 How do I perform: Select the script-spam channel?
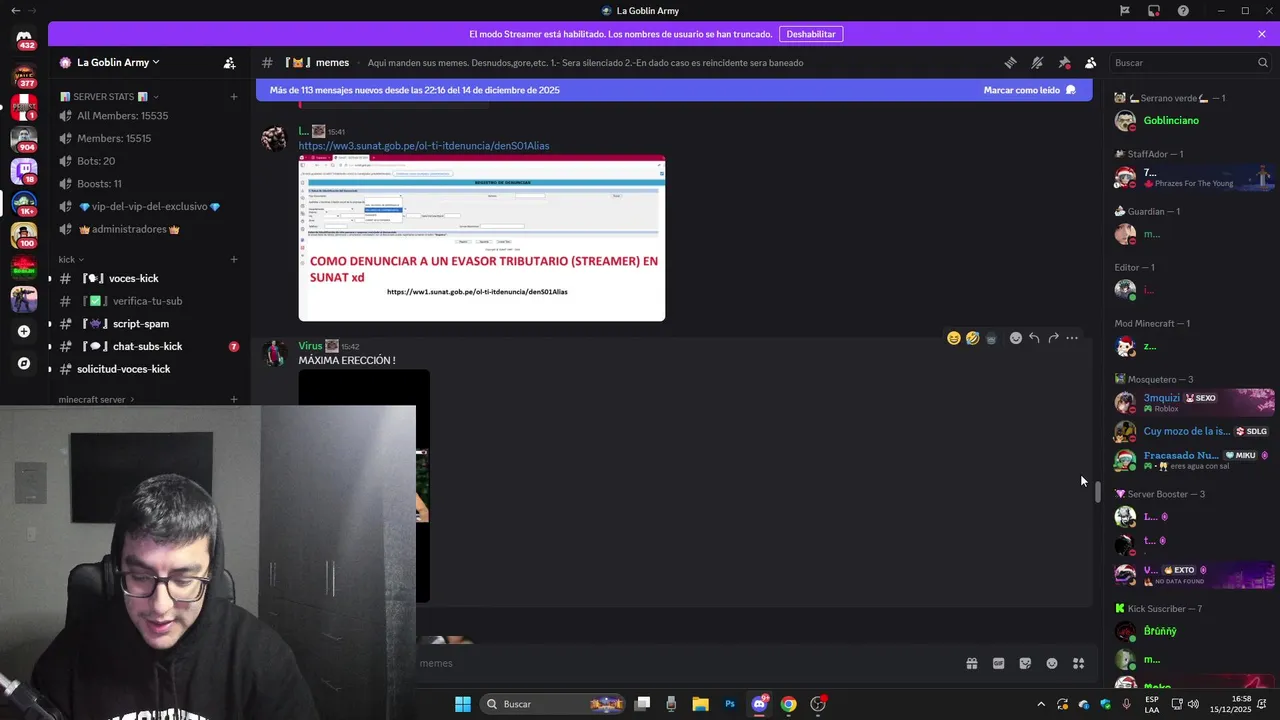(x=148, y=324)
